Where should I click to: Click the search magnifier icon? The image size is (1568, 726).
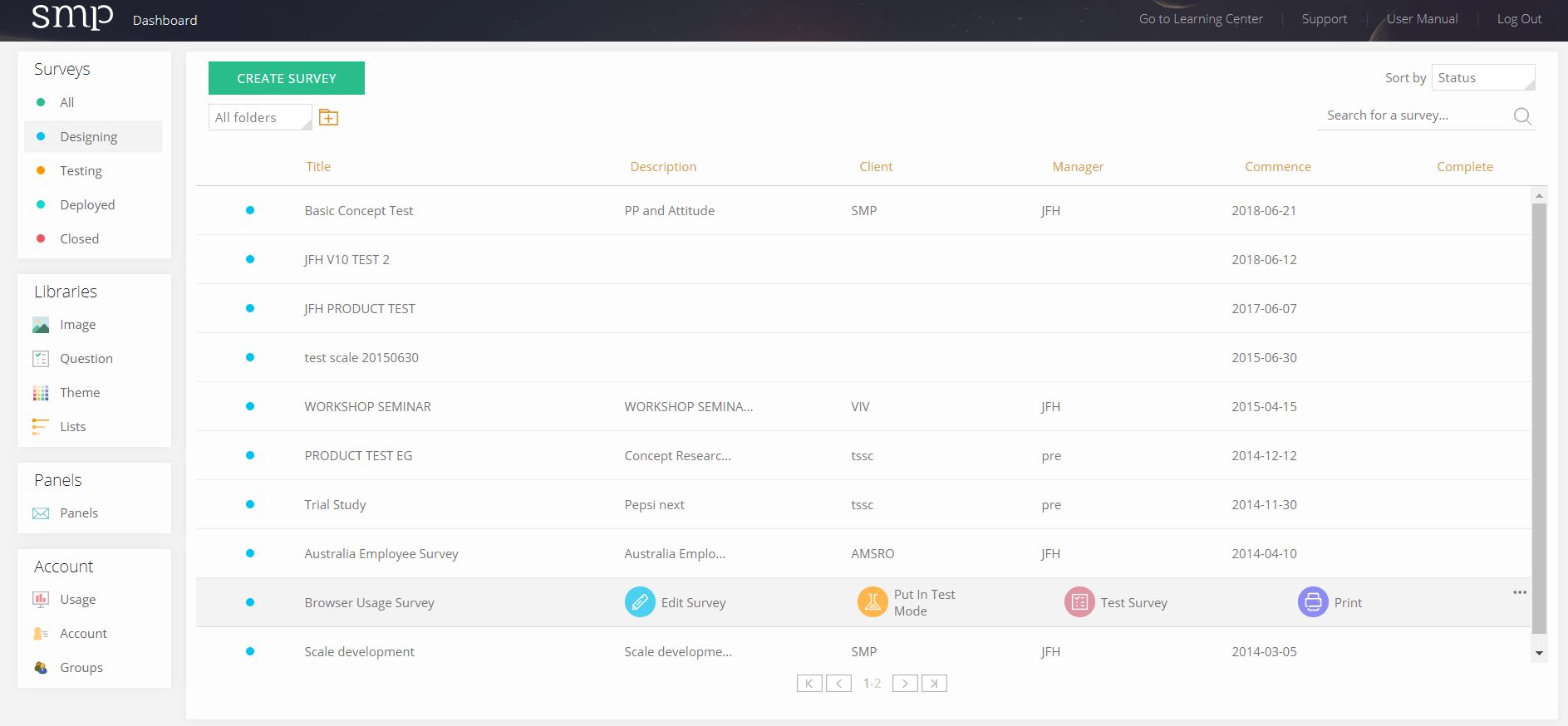1522,116
